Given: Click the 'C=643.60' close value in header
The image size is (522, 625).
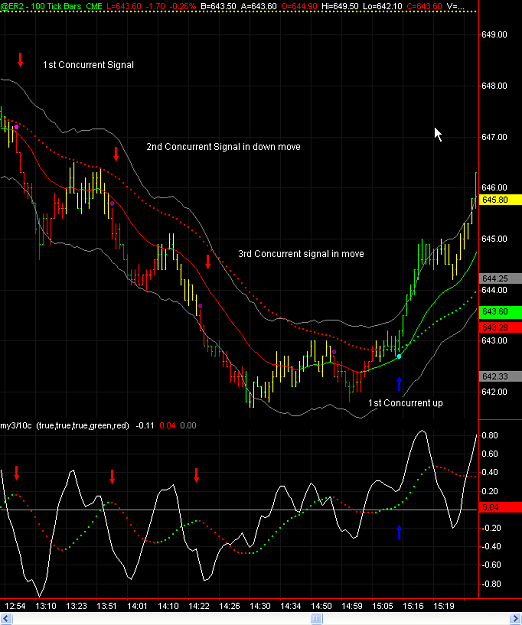Looking at the screenshot, I should 424,6.
